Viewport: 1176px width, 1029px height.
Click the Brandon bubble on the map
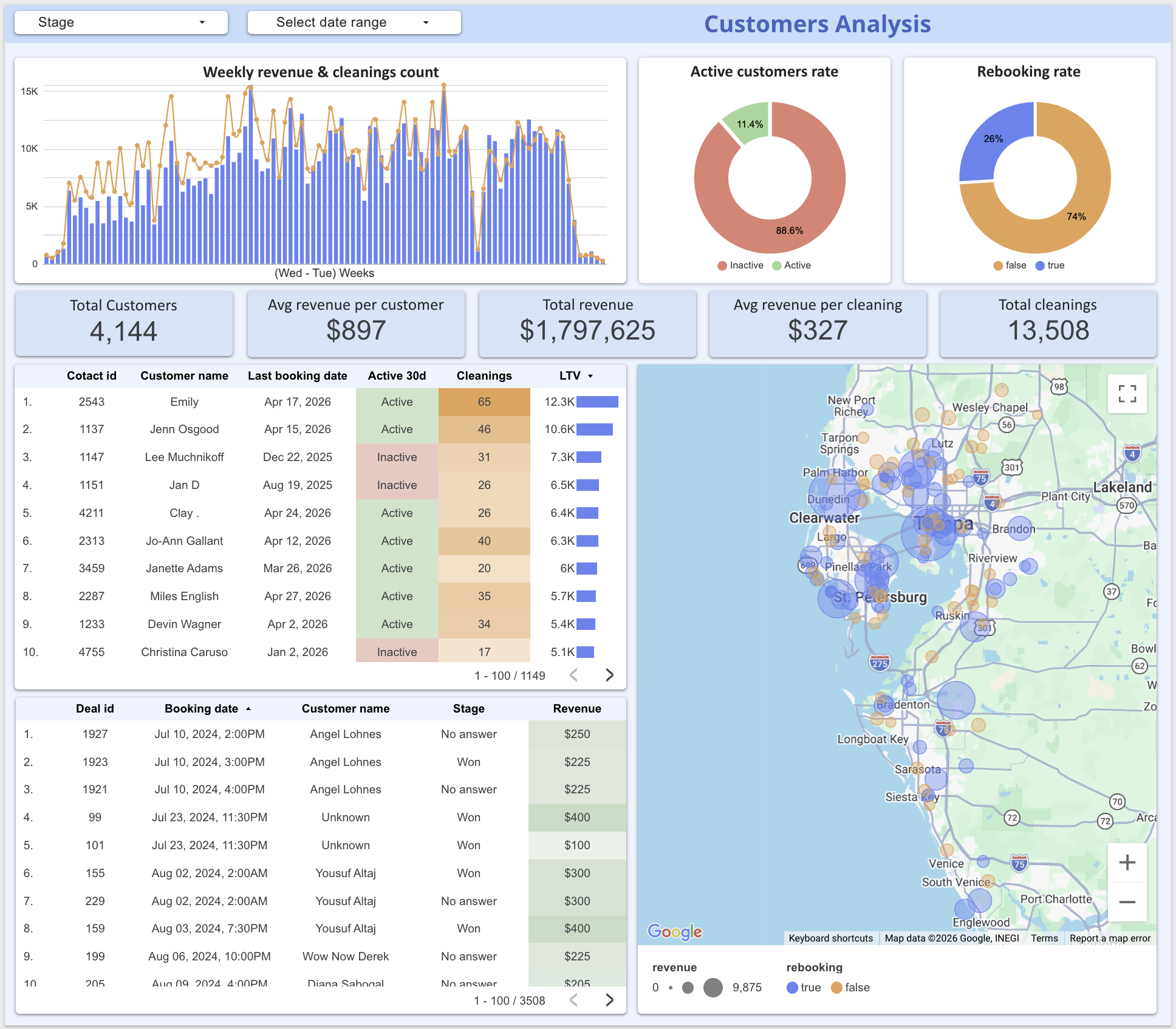click(x=1020, y=528)
